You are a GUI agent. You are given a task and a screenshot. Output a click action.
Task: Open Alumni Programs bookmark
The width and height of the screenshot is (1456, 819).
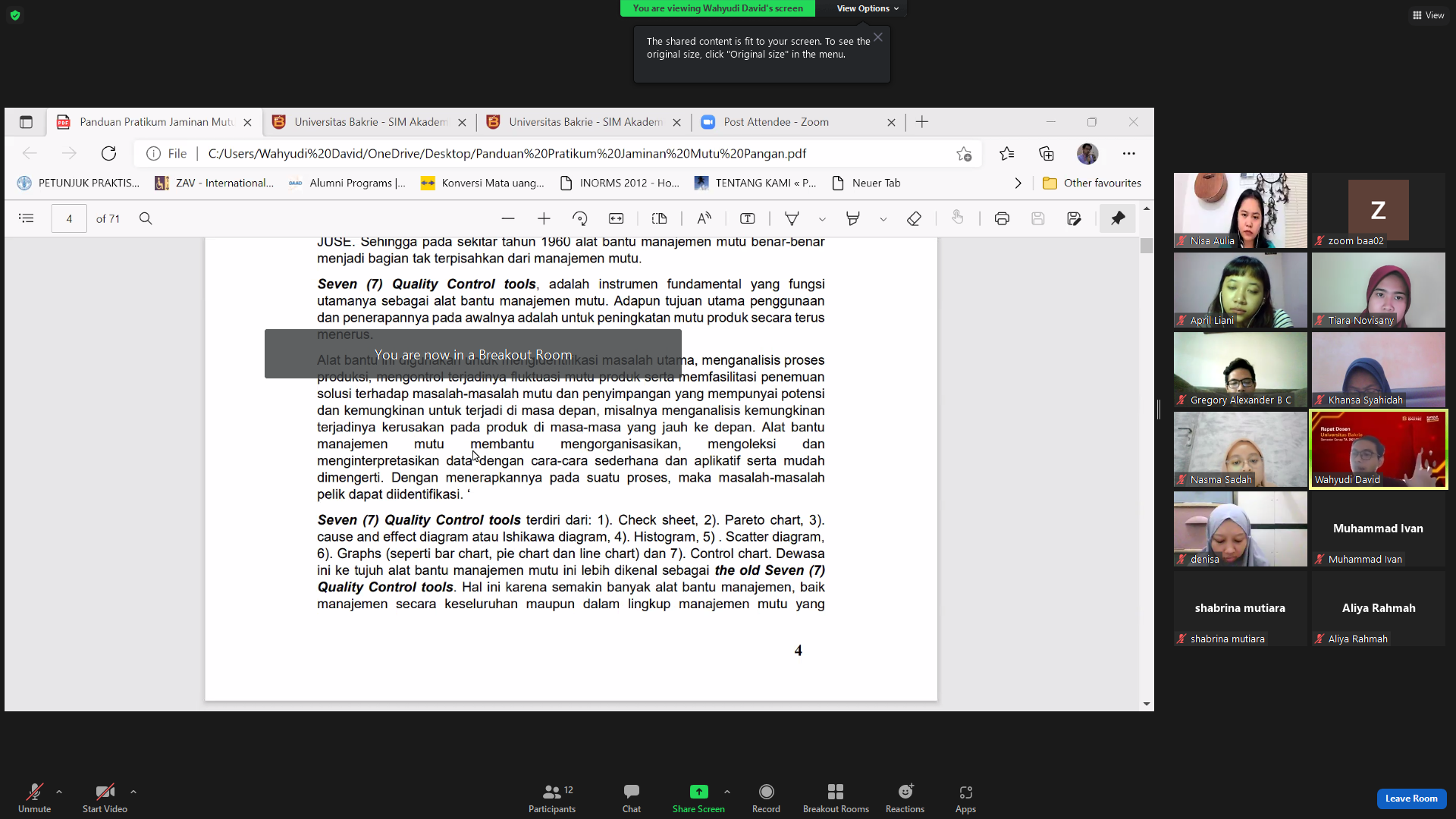pos(347,183)
